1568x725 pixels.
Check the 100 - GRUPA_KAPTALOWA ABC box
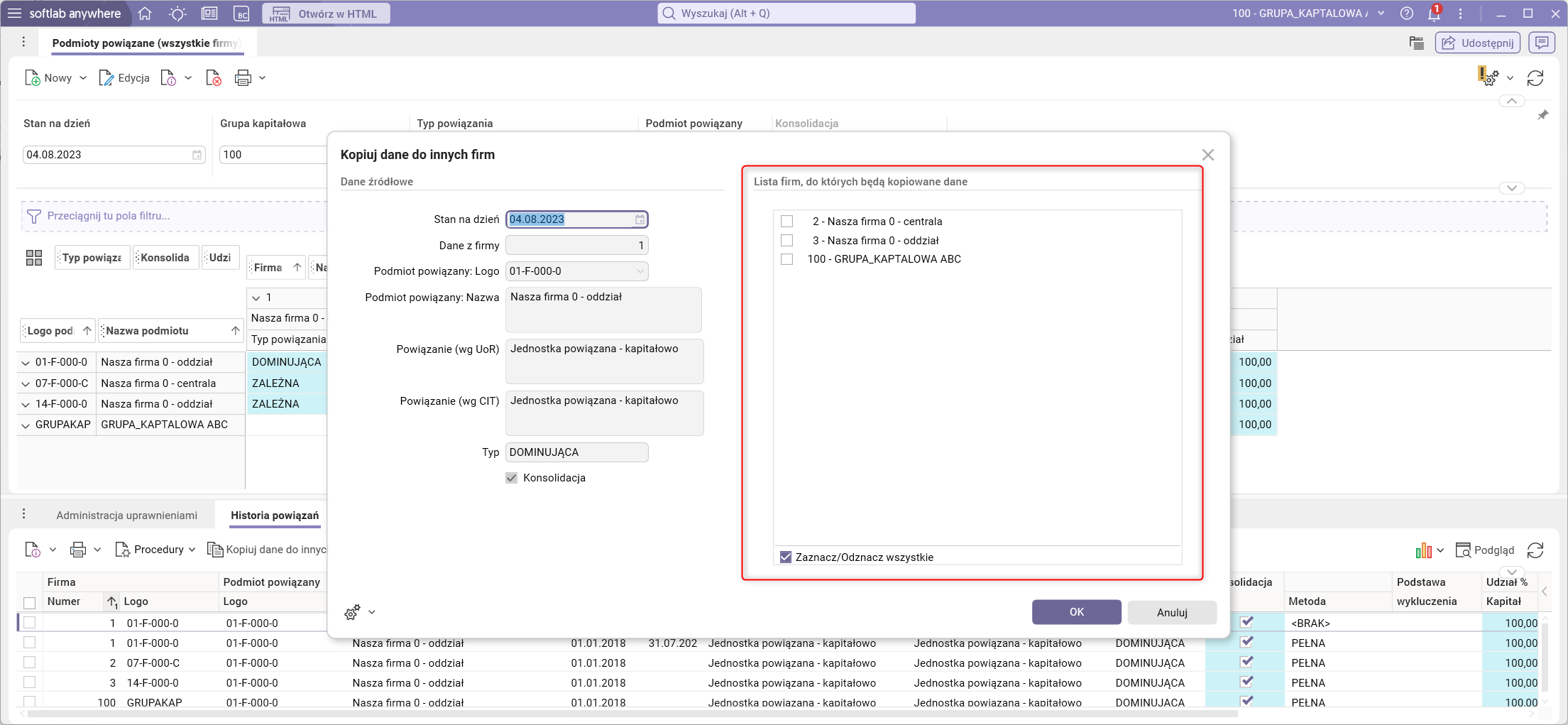[x=786, y=259]
